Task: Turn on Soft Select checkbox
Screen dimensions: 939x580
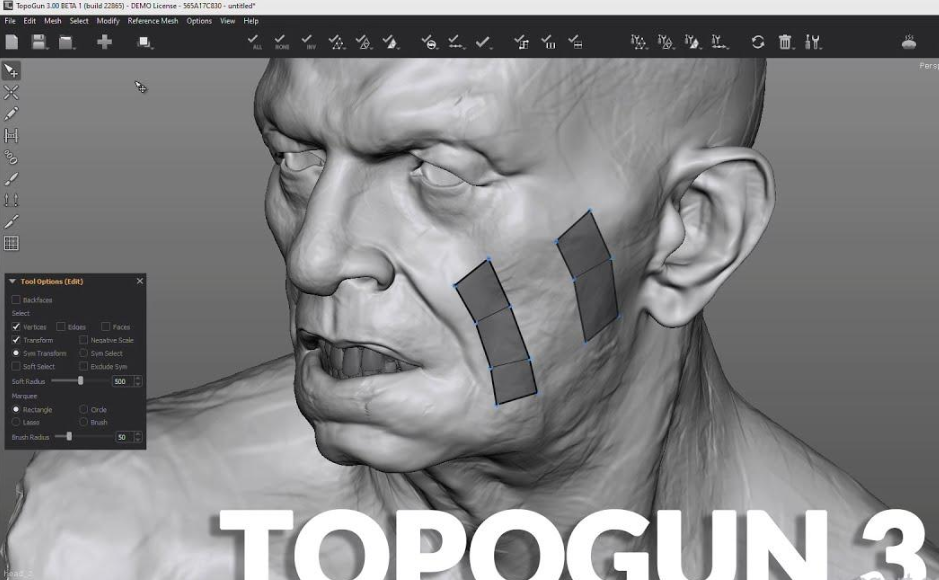Action: 16,367
